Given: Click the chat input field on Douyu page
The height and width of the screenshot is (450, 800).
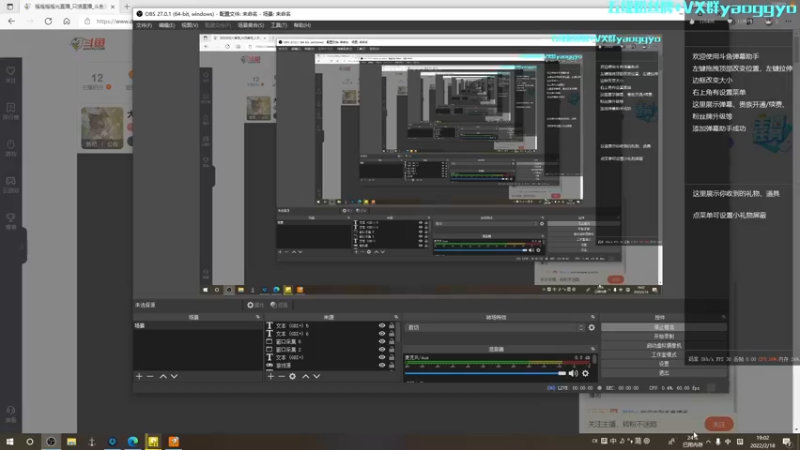Looking at the screenshot, I should point(643,424).
